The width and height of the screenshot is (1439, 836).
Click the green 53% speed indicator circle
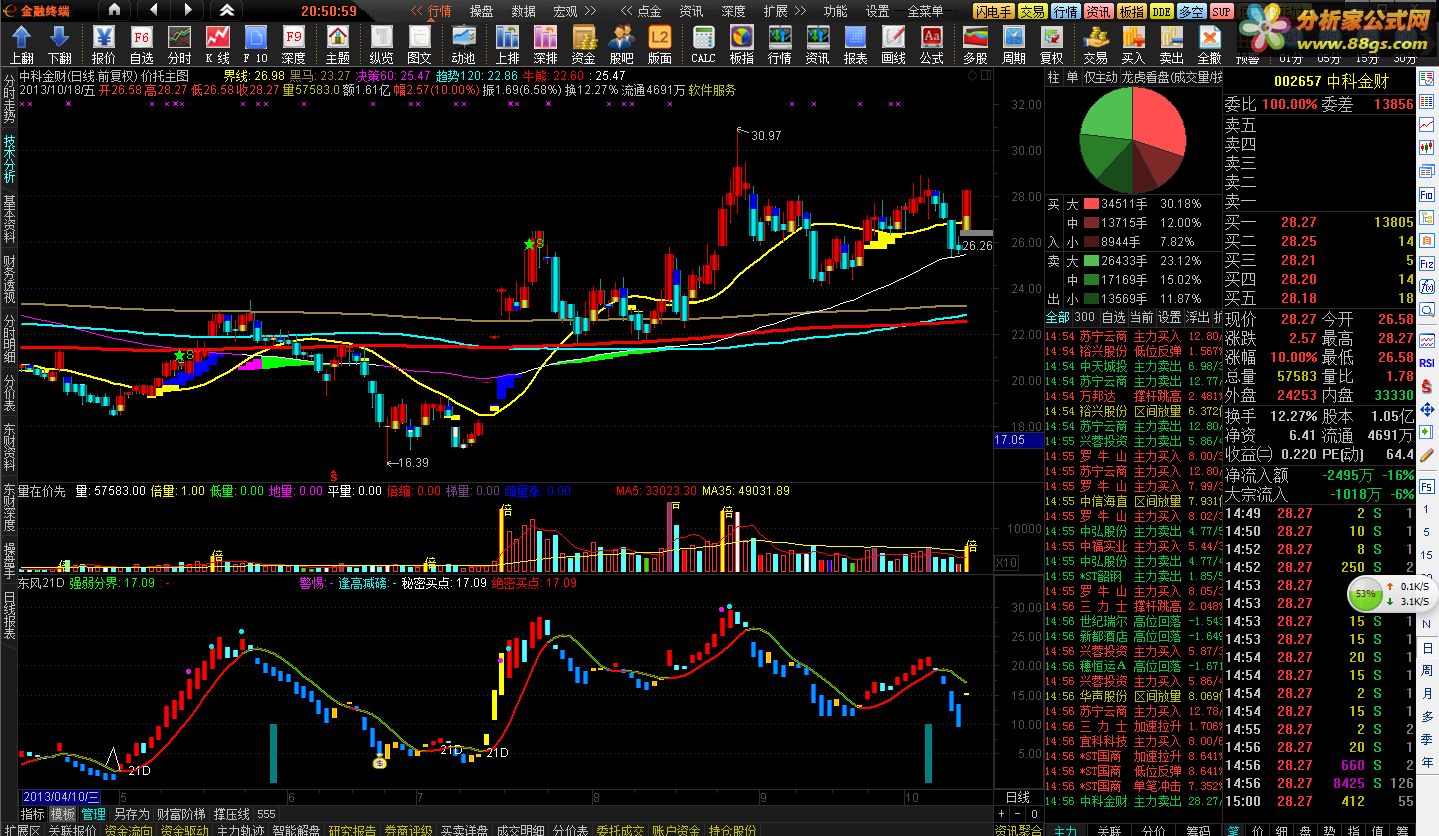point(1365,594)
